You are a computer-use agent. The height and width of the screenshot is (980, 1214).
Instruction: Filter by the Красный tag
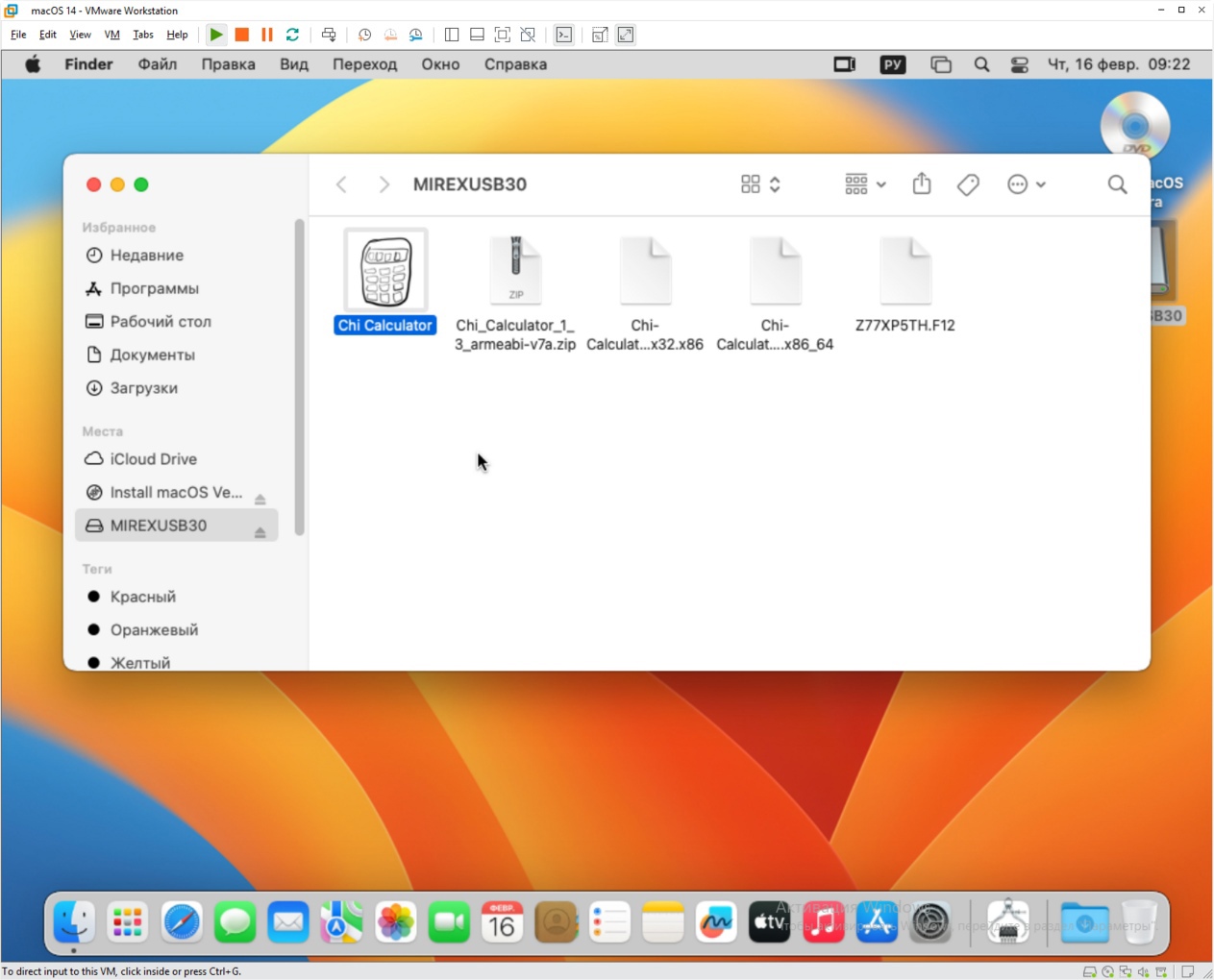coord(142,597)
